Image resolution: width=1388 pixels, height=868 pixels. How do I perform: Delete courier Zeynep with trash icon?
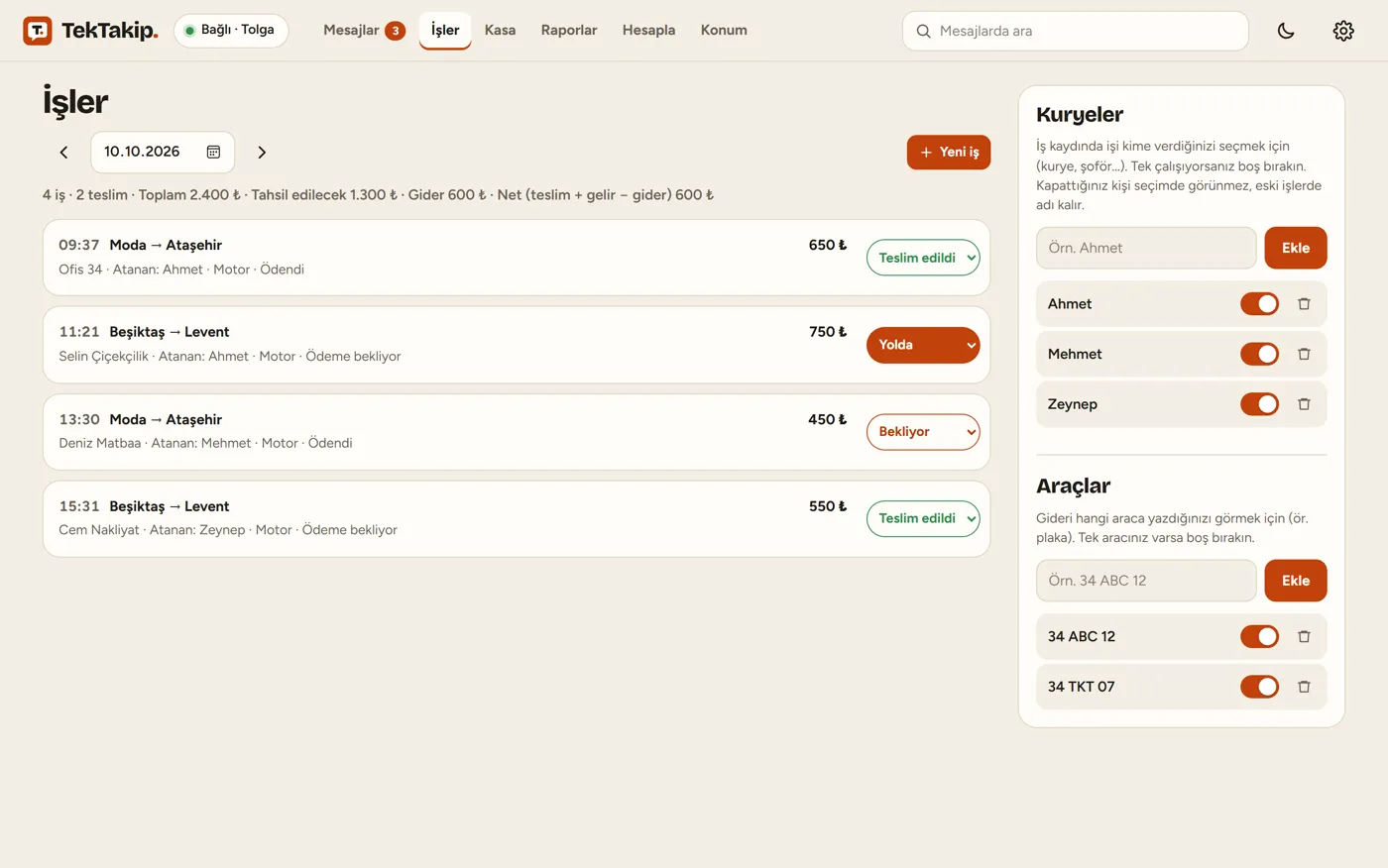tap(1304, 404)
